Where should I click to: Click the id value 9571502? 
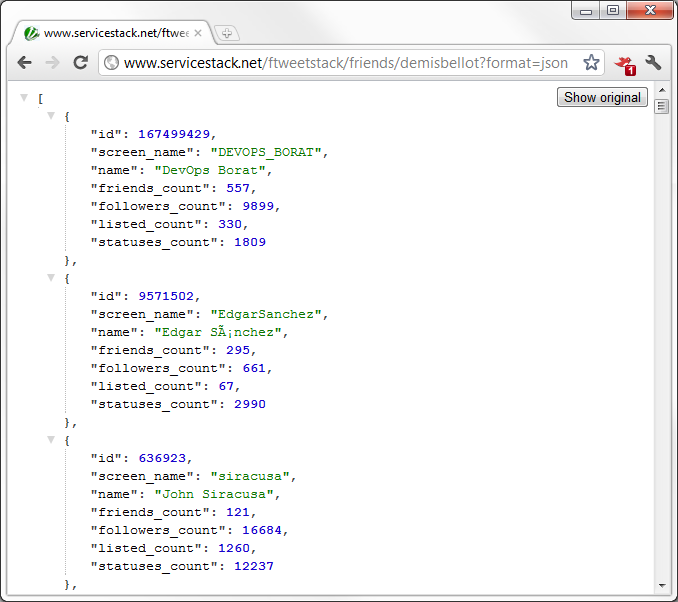pyautogui.click(x=166, y=296)
